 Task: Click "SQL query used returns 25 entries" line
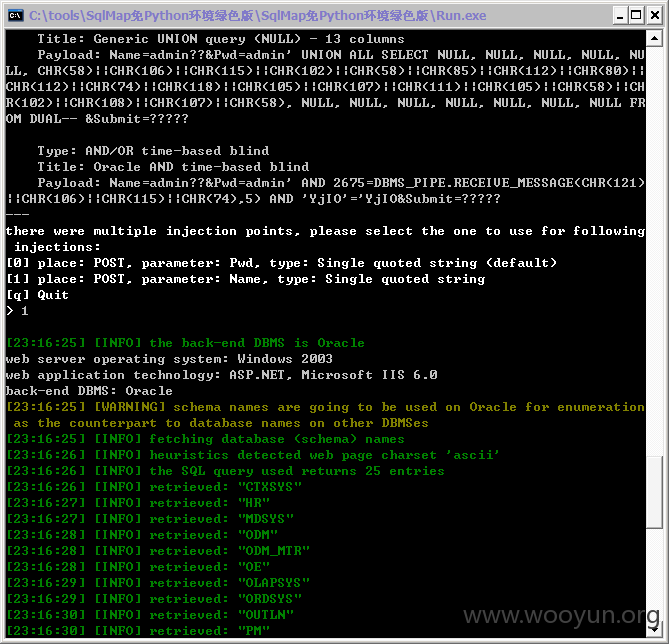click(225, 471)
